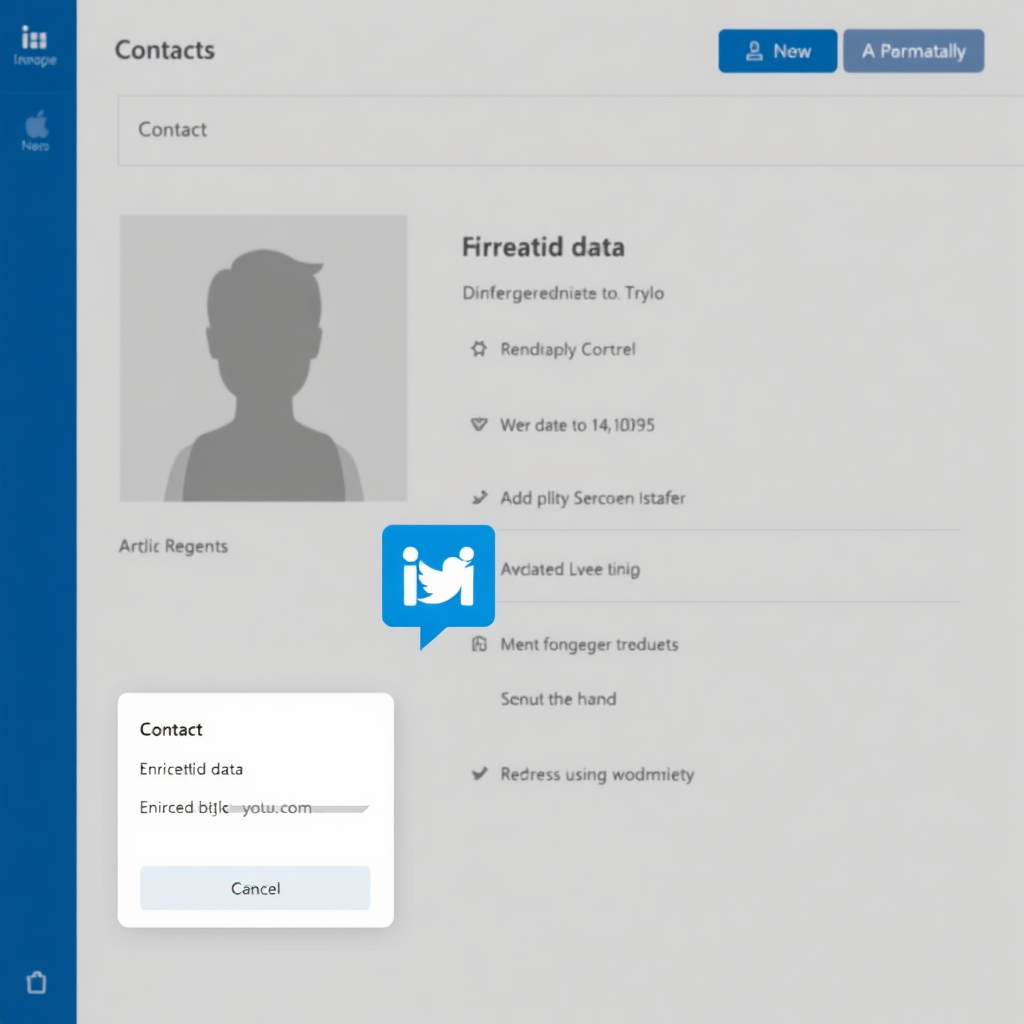Image resolution: width=1024 pixels, height=1024 pixels.
Task: Select the contact avatar placeholder image
Action: (263, 358)
